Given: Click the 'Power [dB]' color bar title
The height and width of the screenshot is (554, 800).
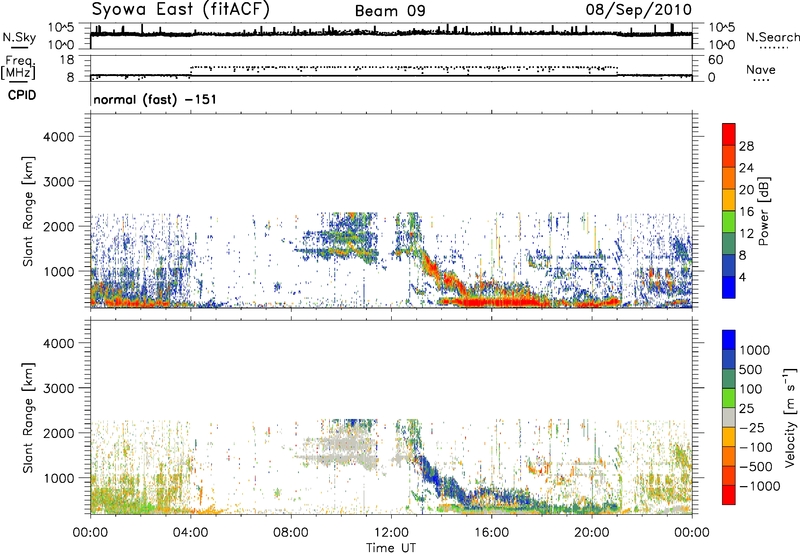Looking at the screenshot, I should click(x=764, y=211).
